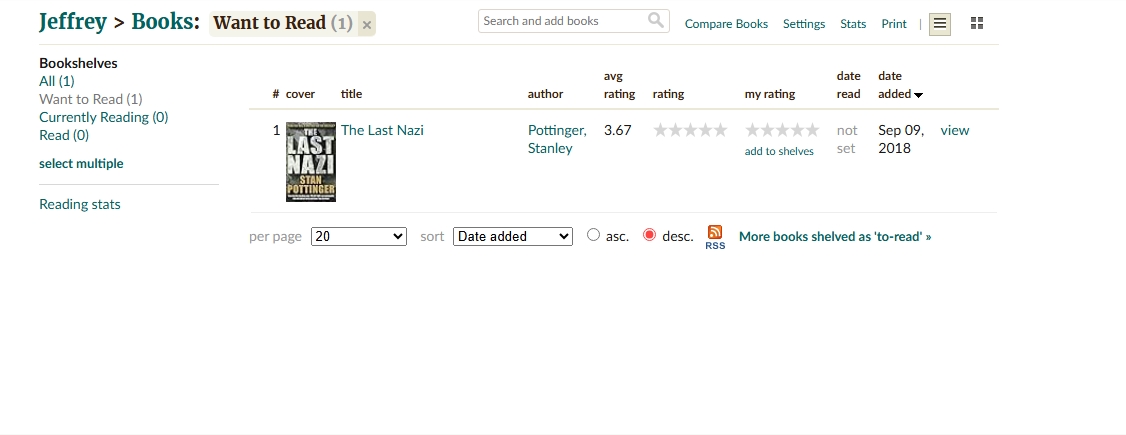This screenshot has width=1126, height=435.
Task: Click add to shelves link
Action: point(779,151)
